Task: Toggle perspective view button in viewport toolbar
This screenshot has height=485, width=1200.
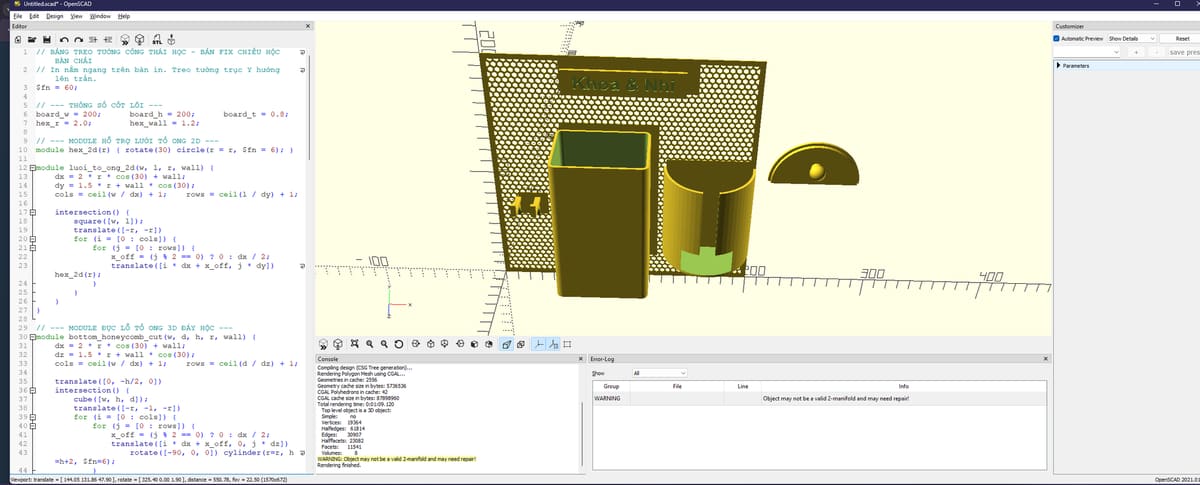Action: [507, 344]
